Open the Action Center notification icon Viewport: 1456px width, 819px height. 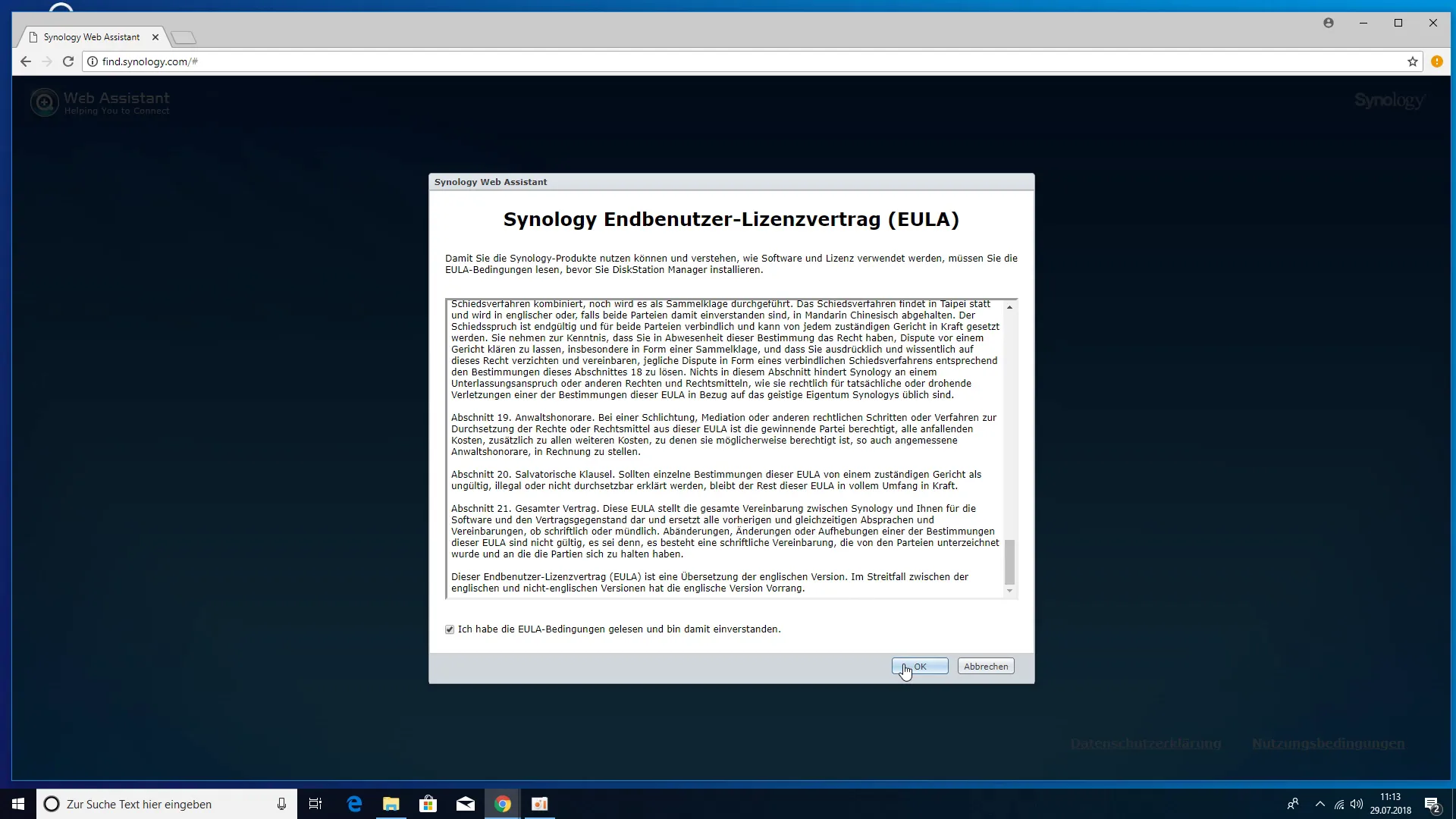[x=1432, y=804]
